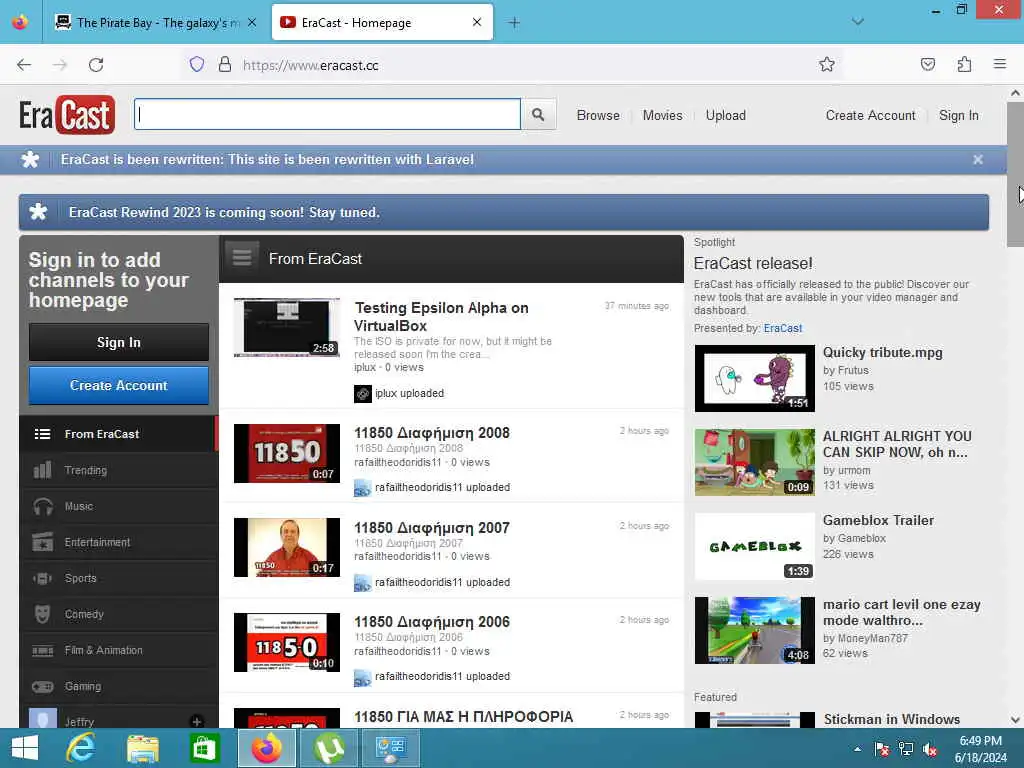View site security lock info
The height and width of the screenshot is (768, 1024).
pos(225,65)
